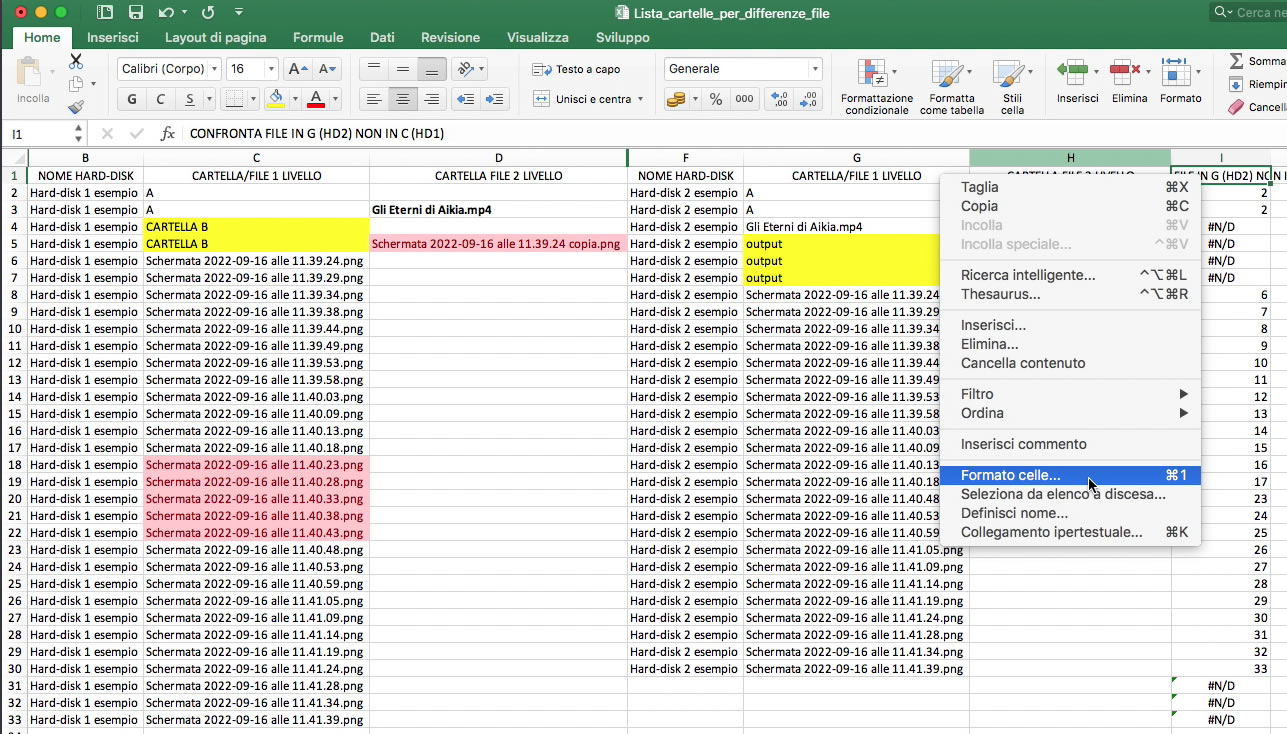
Task: Click Testo a capo wrap text button
Action: [x=576, y=69]
